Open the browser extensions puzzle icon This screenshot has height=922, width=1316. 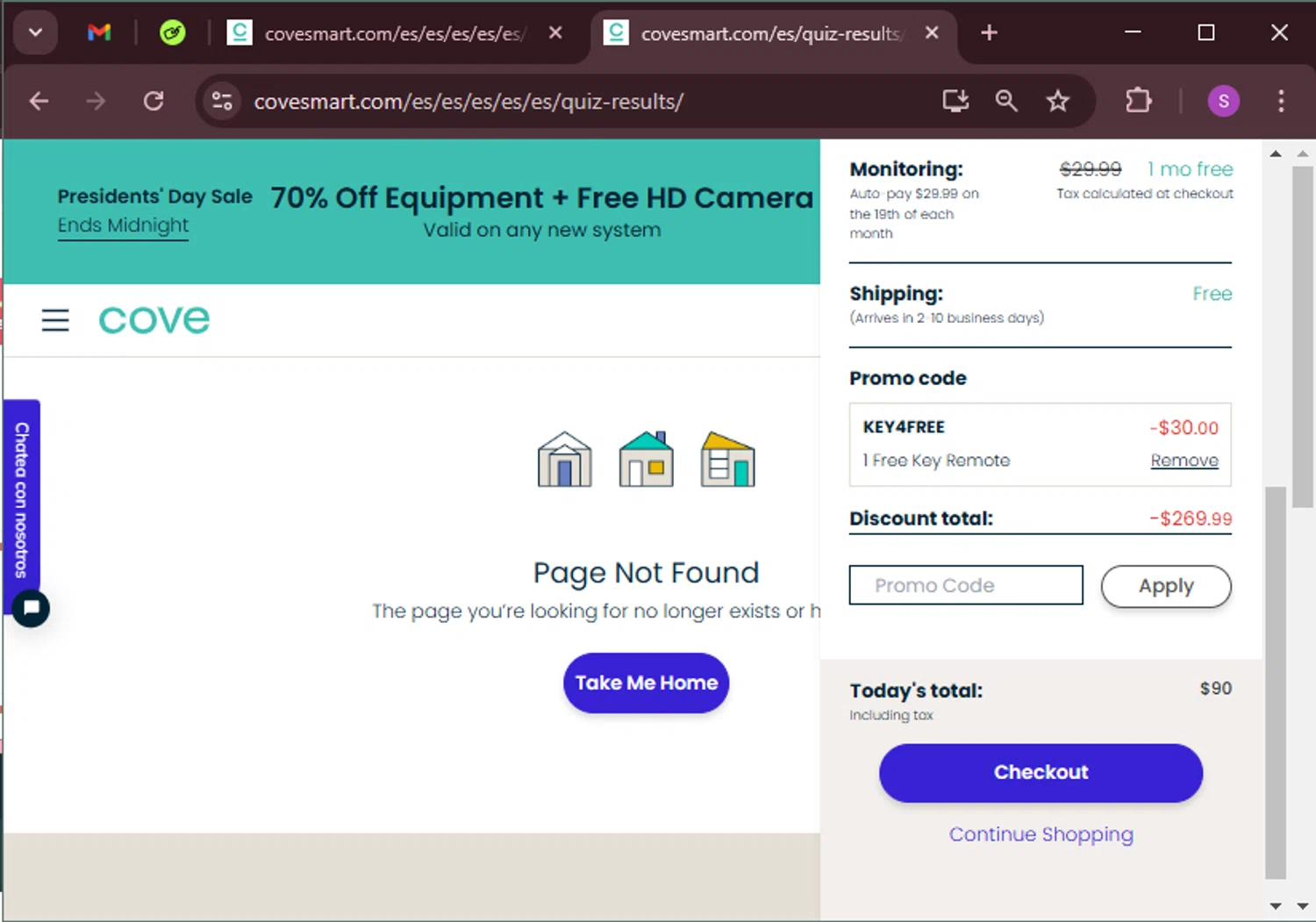[x=1138, y=102]
